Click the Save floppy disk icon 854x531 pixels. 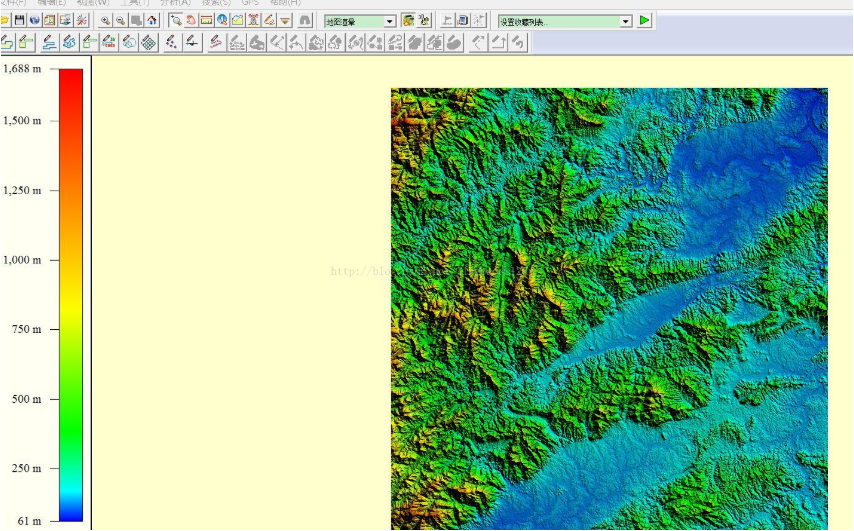[19, 20]
